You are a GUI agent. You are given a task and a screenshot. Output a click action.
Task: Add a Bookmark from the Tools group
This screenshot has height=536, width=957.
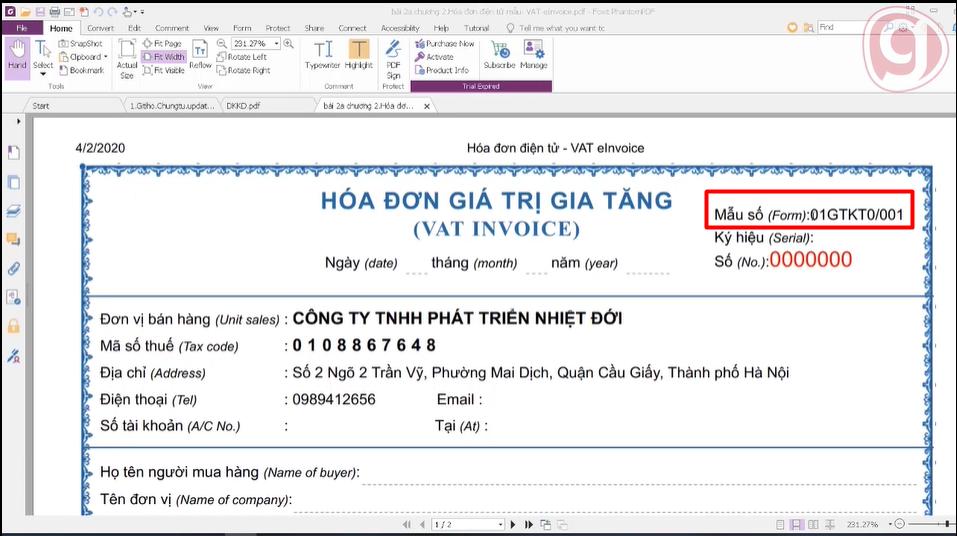(81, 70)
